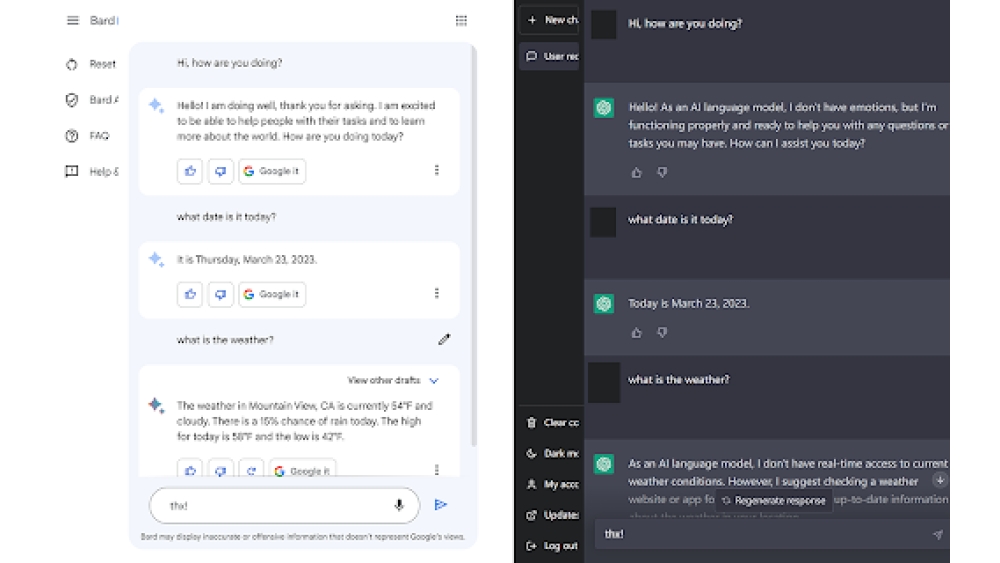Click 'Today is March 23, 2023.' in ChatGPT
1000x563 pixels.
pyautogui.click(x=689, y=303)
